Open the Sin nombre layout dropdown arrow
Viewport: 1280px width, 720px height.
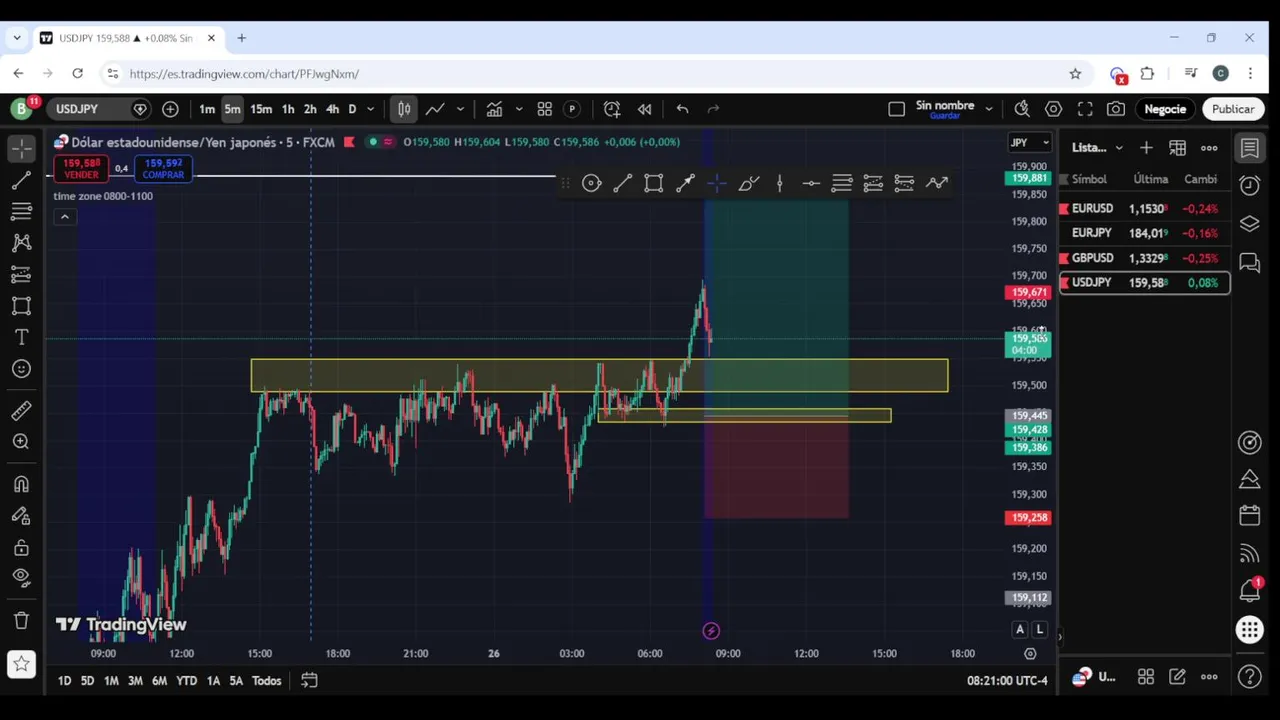pos(988,109)
